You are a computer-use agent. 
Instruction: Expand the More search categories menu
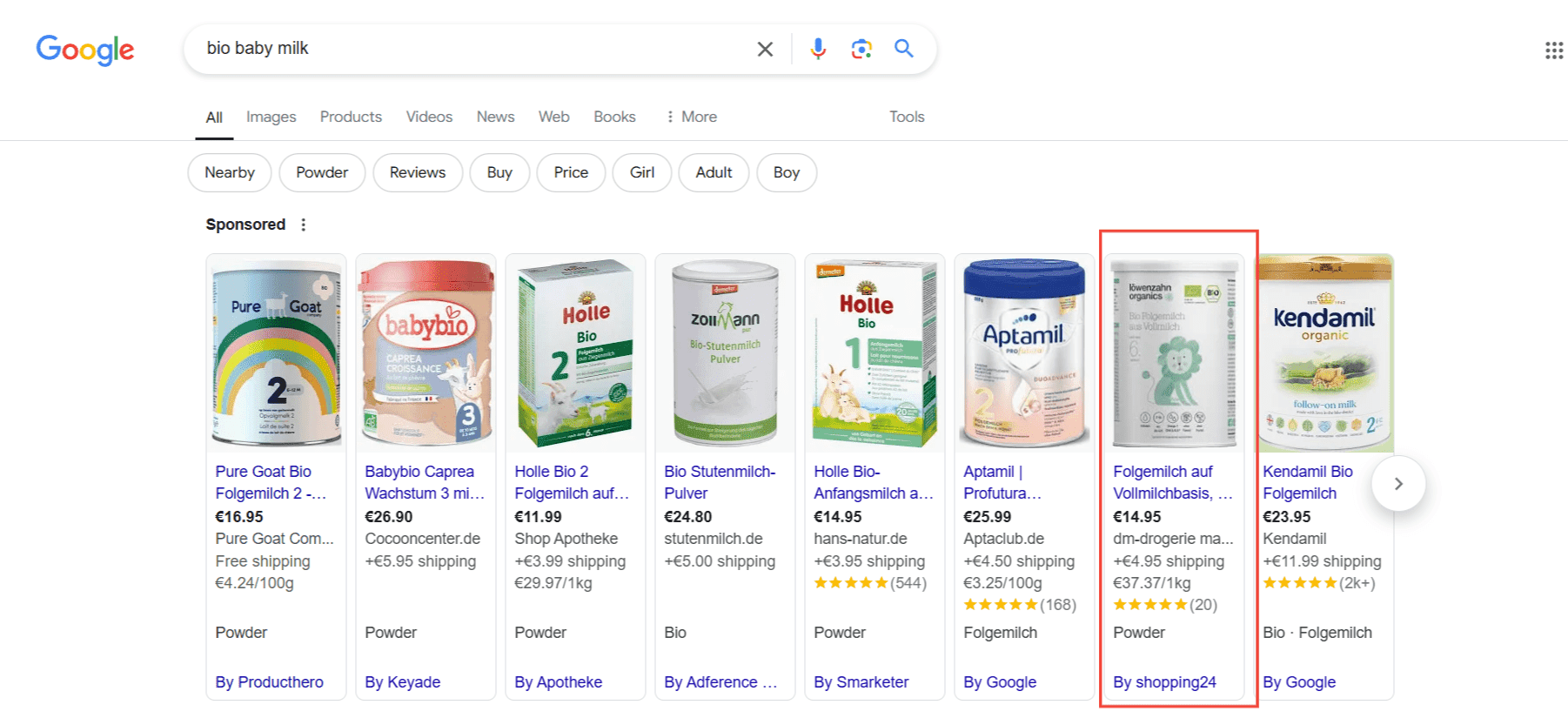[x=692, y=117]
